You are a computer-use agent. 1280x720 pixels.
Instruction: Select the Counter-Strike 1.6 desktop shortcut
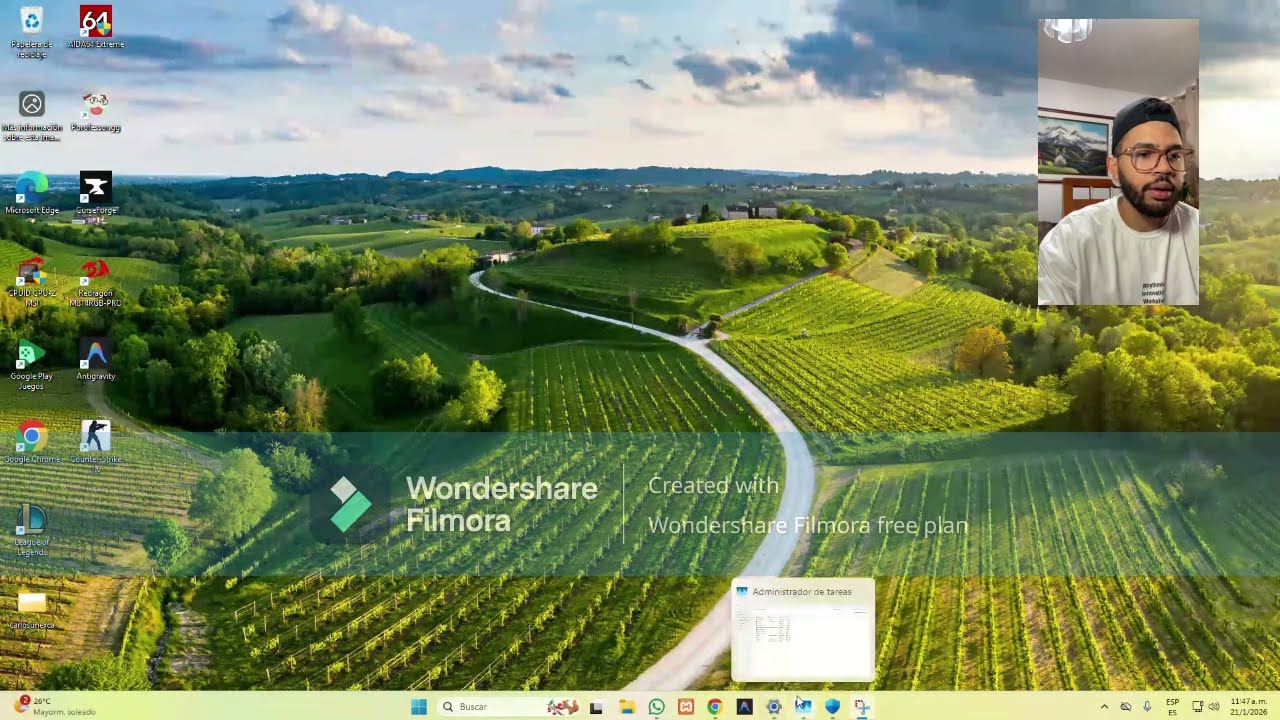(x=96, y=446)
